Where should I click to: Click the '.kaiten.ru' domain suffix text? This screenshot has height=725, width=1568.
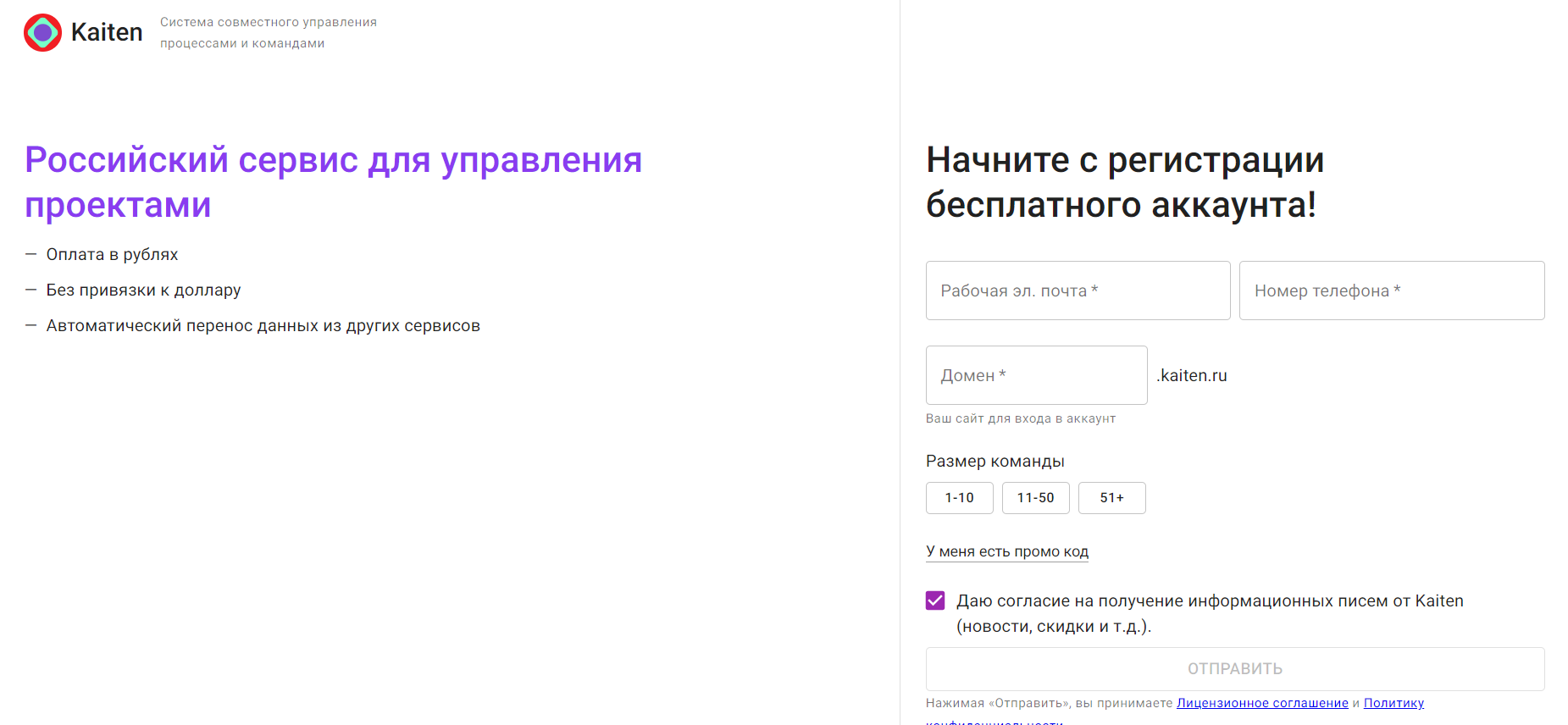(x=1191, y=375)
